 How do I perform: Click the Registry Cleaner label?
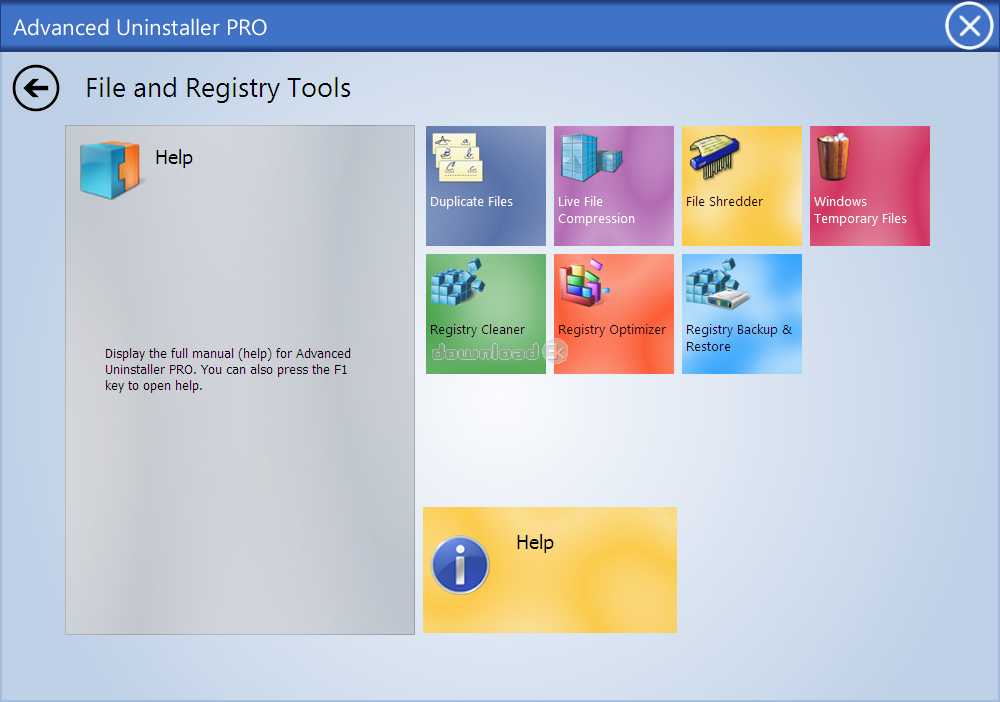(477, 330)
